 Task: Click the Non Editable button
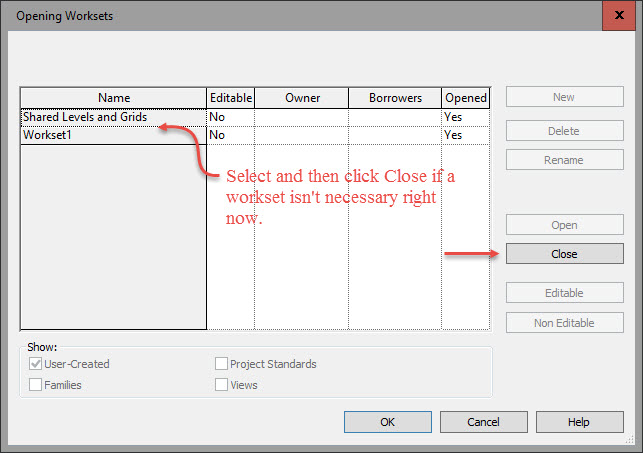point(565,323)
